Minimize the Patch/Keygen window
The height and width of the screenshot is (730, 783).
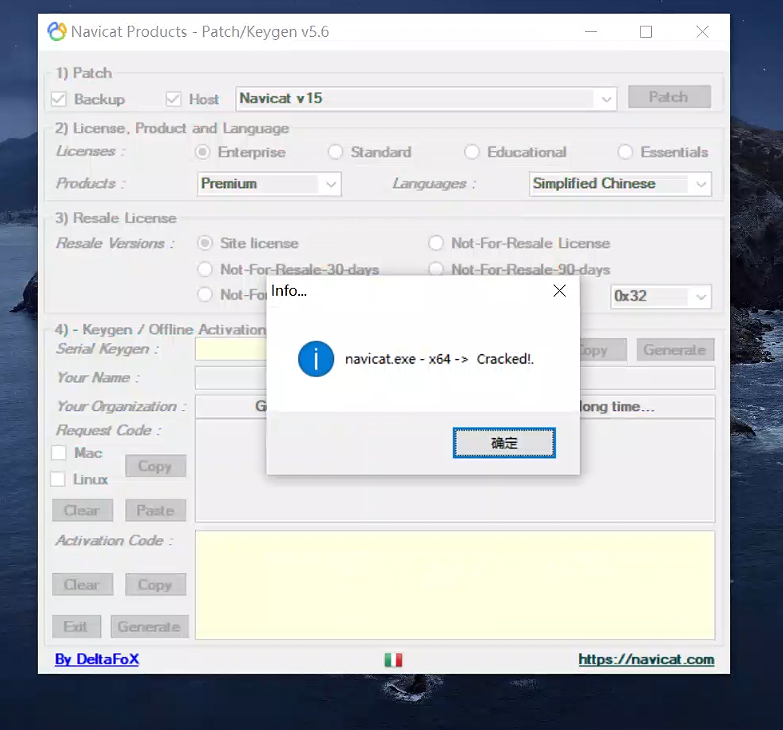(591, 31)
